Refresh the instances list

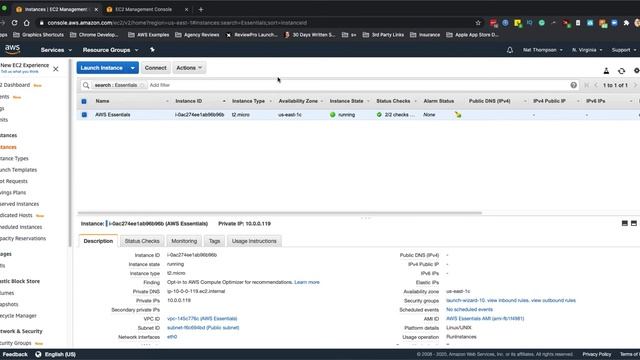(x=622, y=71)
